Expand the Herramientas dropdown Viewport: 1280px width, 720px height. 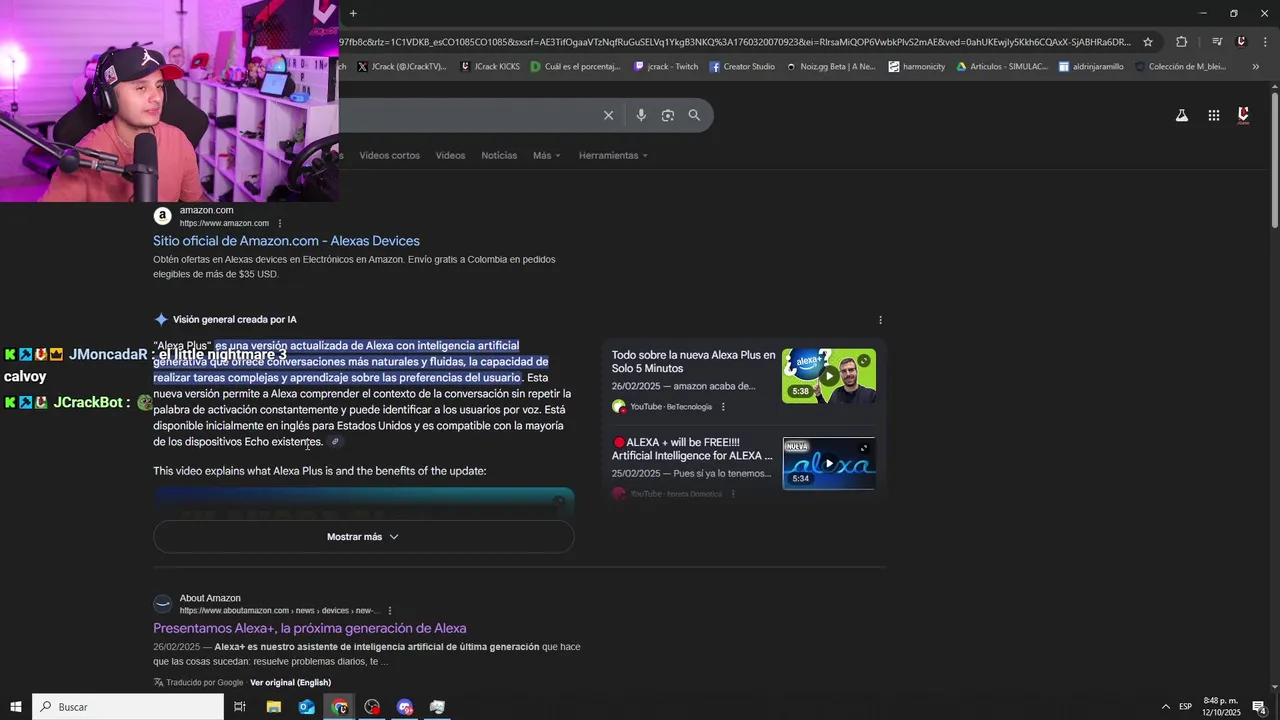tap(613, 156)
